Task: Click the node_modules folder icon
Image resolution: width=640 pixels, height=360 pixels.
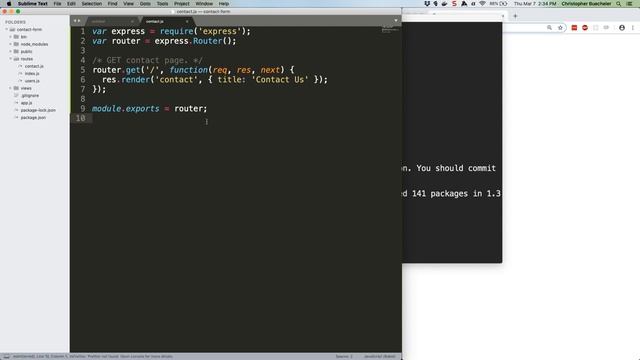Action: pos(16,44)
